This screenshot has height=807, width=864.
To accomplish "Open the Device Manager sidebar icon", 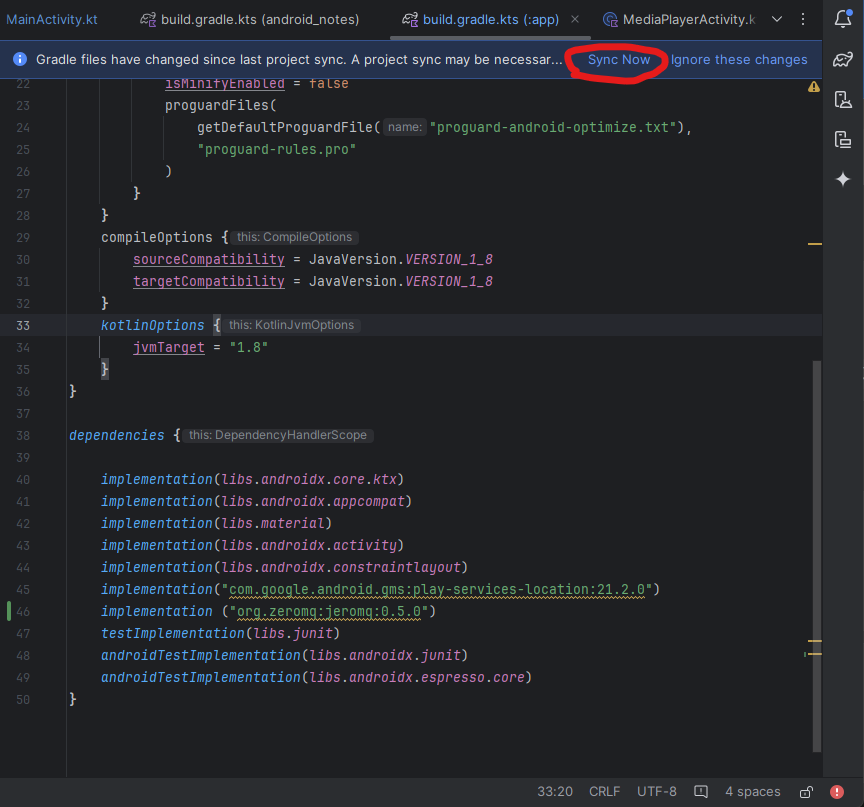I will pos(843,100).
